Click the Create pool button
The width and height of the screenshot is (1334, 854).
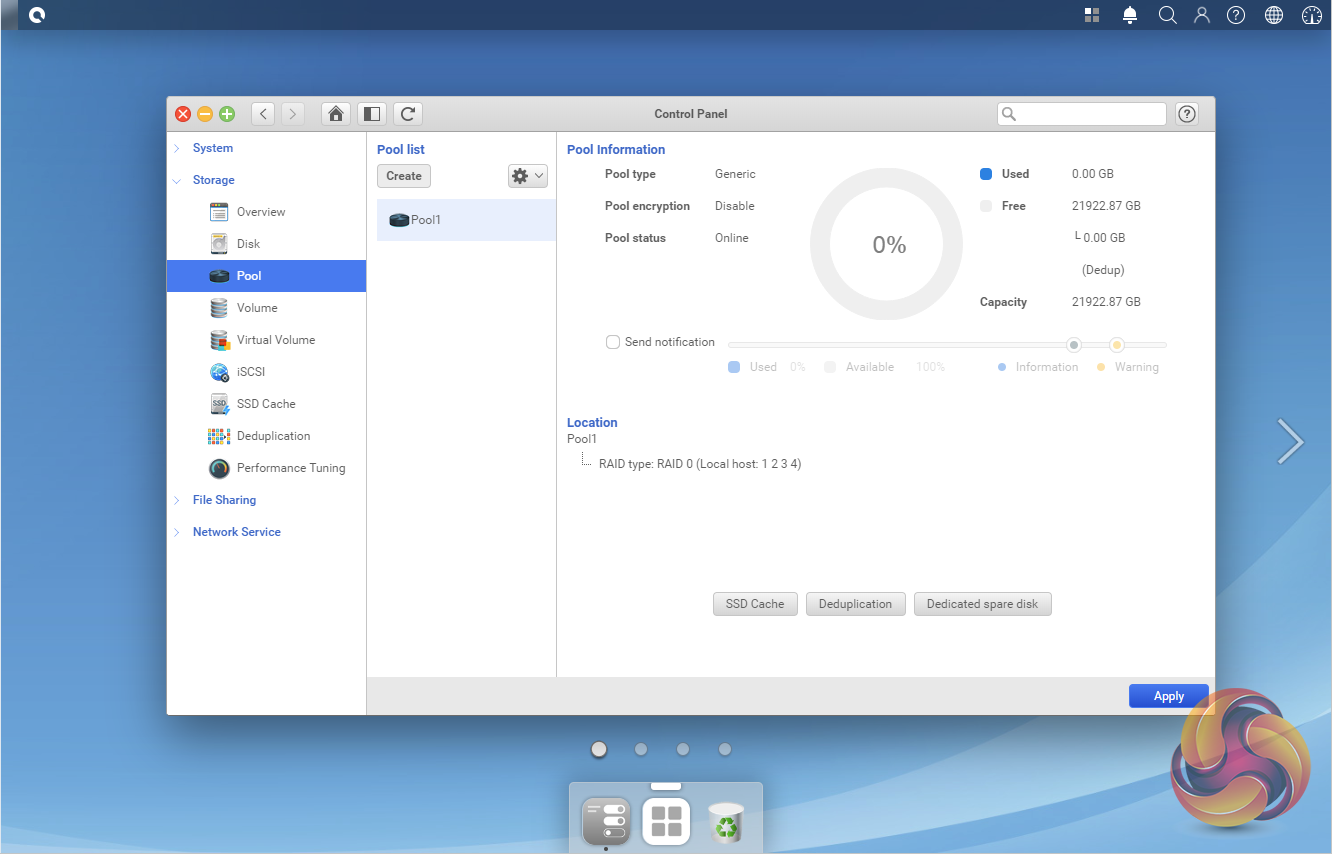404,176
